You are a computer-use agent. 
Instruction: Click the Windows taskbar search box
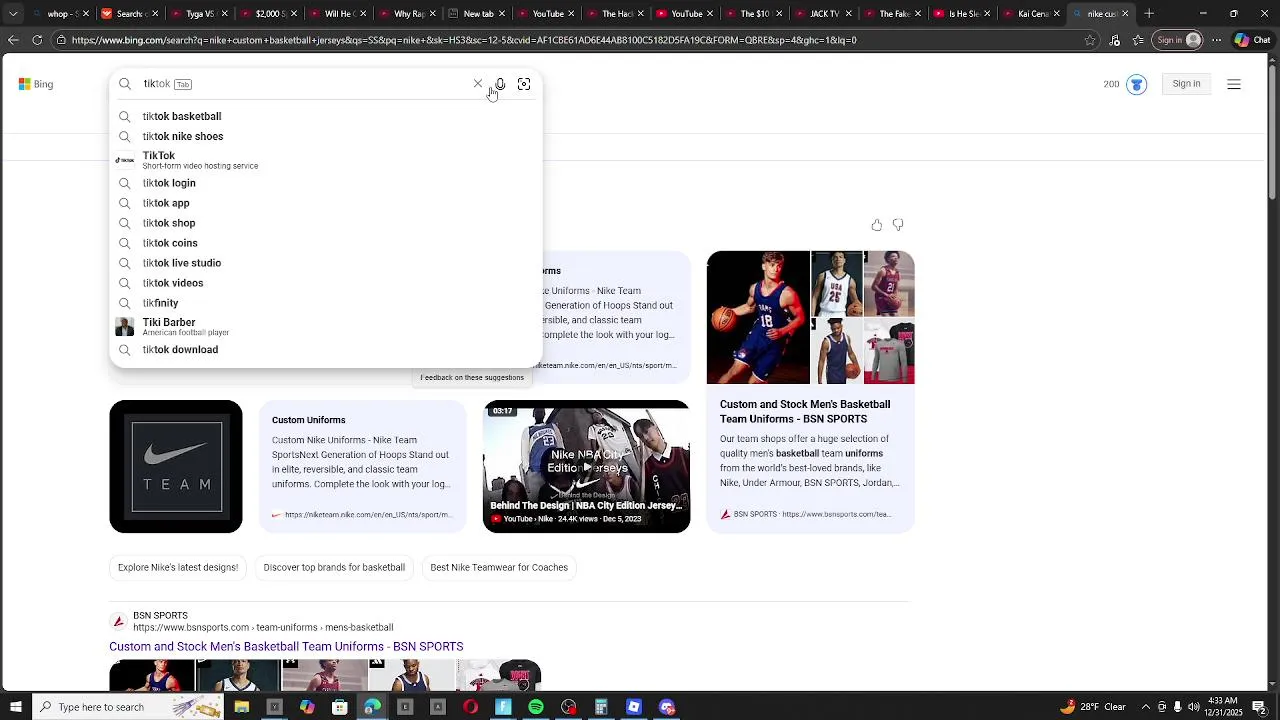pos(130,707)
